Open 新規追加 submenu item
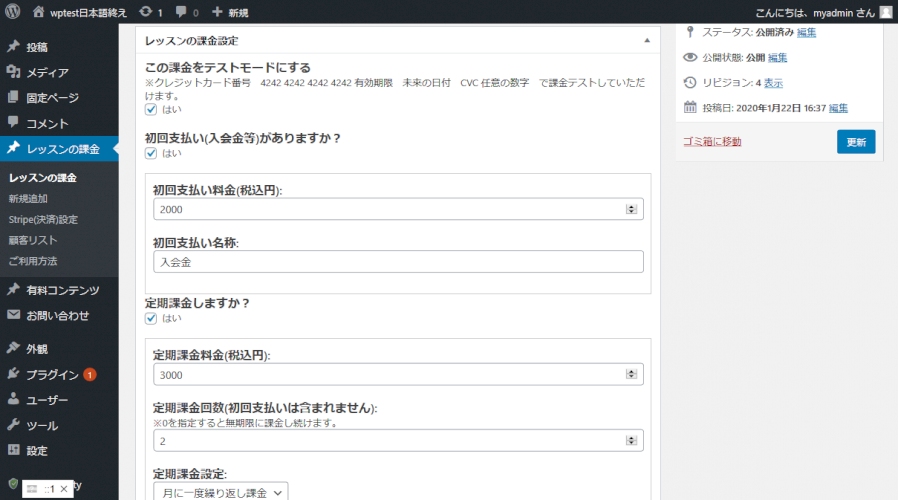The image size is (898, 500). tap(28, 199)
